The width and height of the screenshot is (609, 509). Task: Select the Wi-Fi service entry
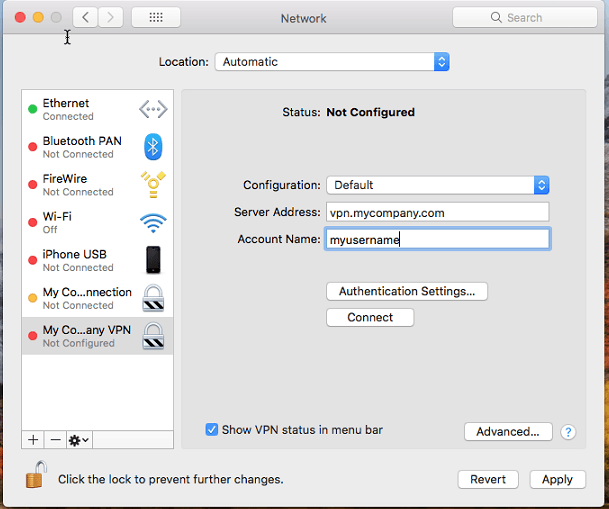pos(97,223)
